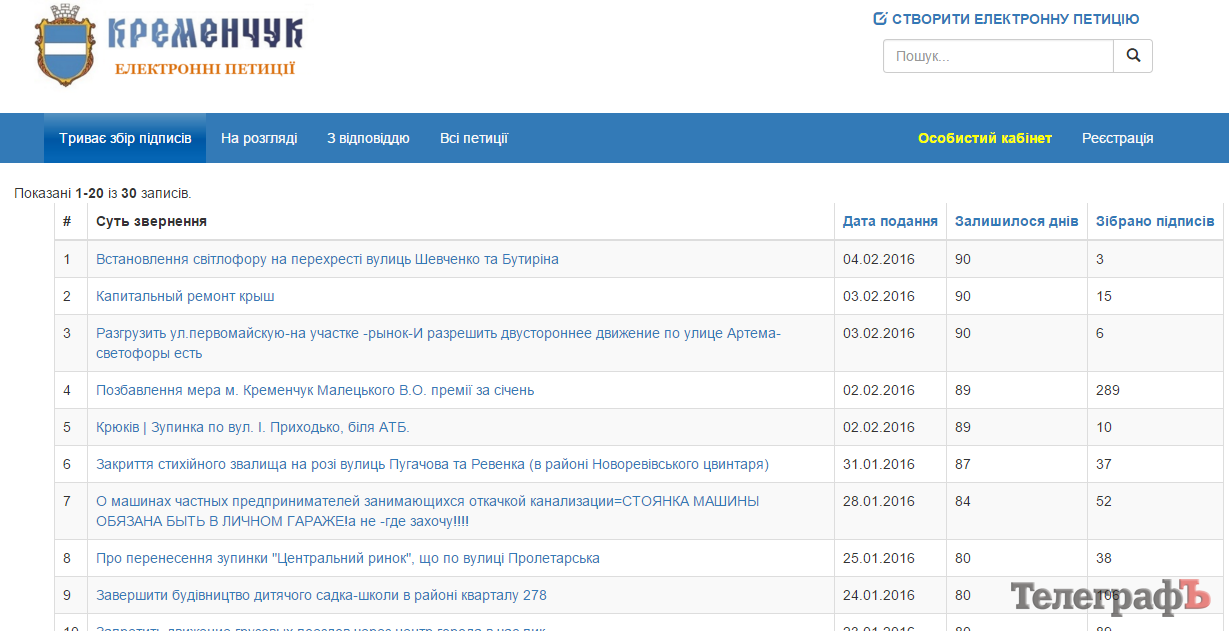Click the magnifying glass search button
This screenshot has width=1229, height=631.
tap(1133, 56)
